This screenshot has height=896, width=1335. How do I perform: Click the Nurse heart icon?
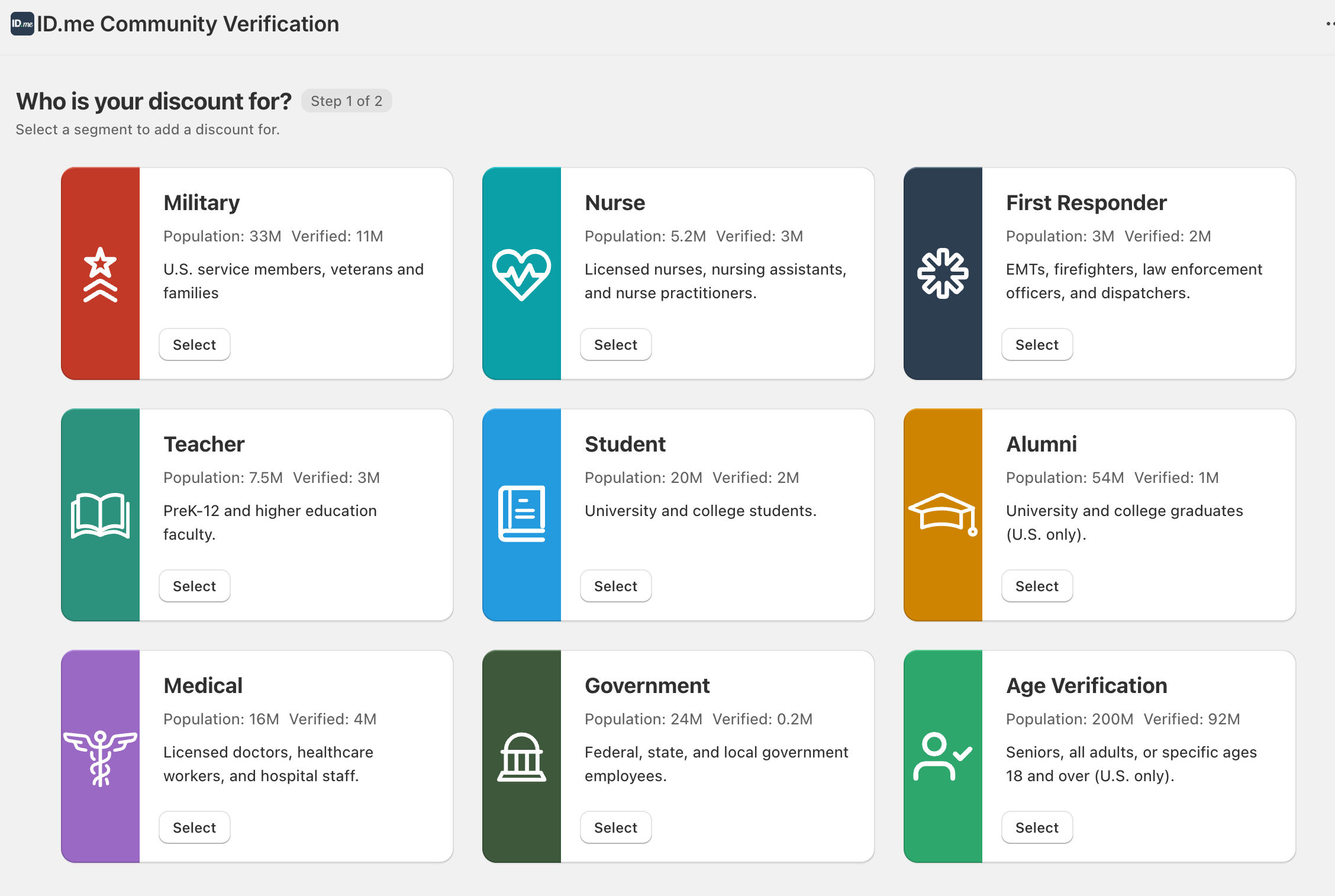[x=522, y=273]
